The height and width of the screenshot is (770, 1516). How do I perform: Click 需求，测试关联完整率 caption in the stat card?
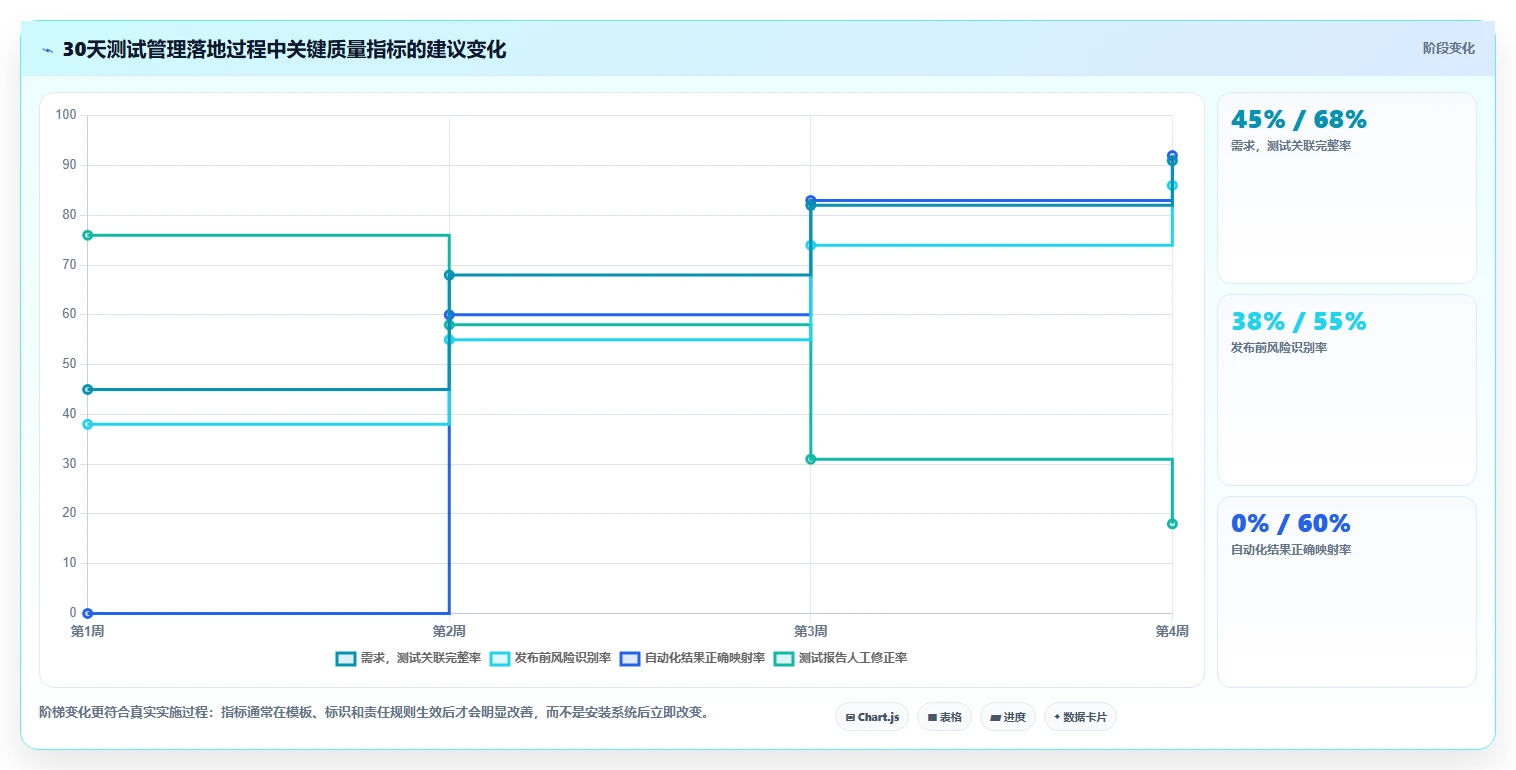(1291, 146)
